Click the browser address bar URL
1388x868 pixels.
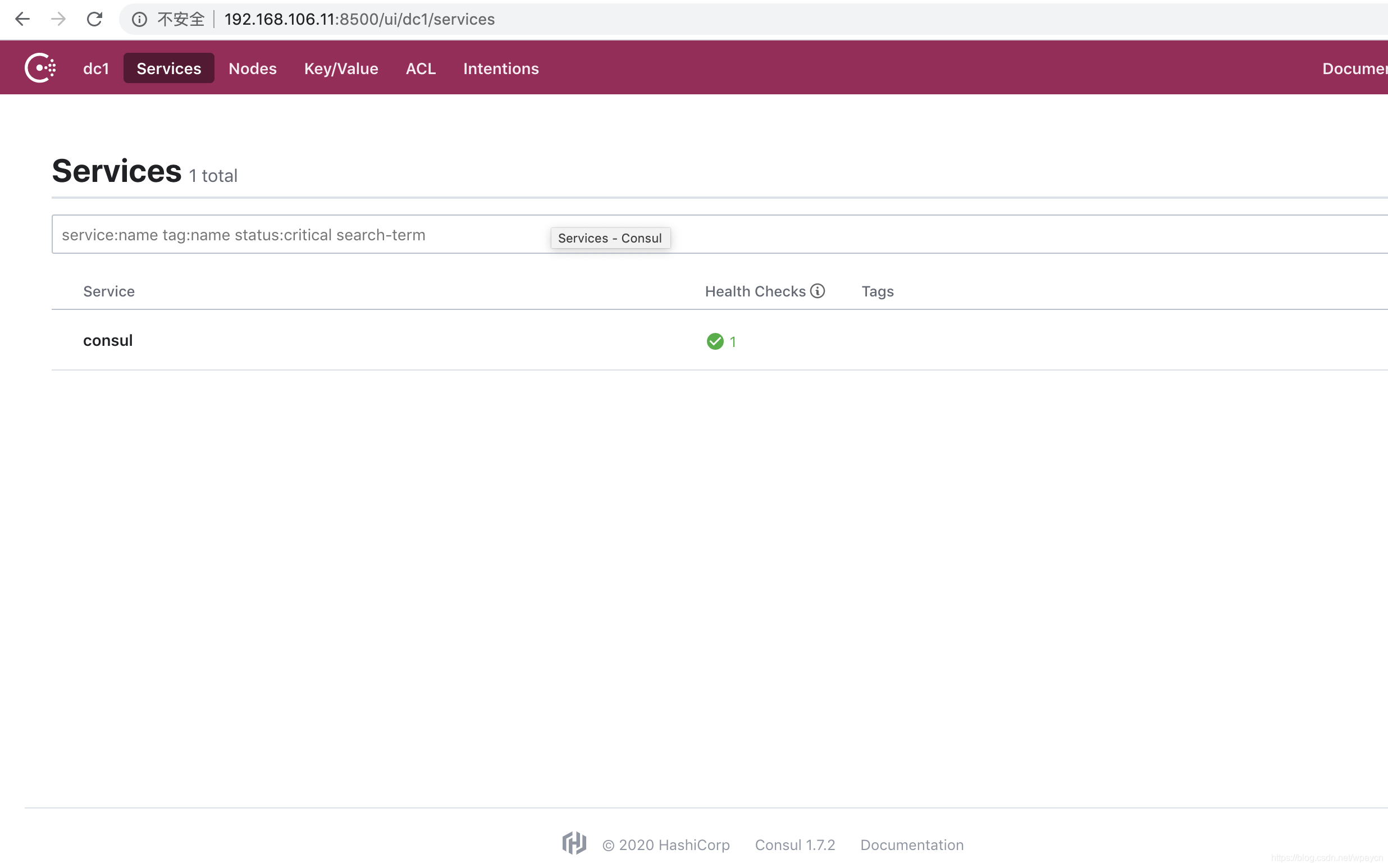pos(359,20)
